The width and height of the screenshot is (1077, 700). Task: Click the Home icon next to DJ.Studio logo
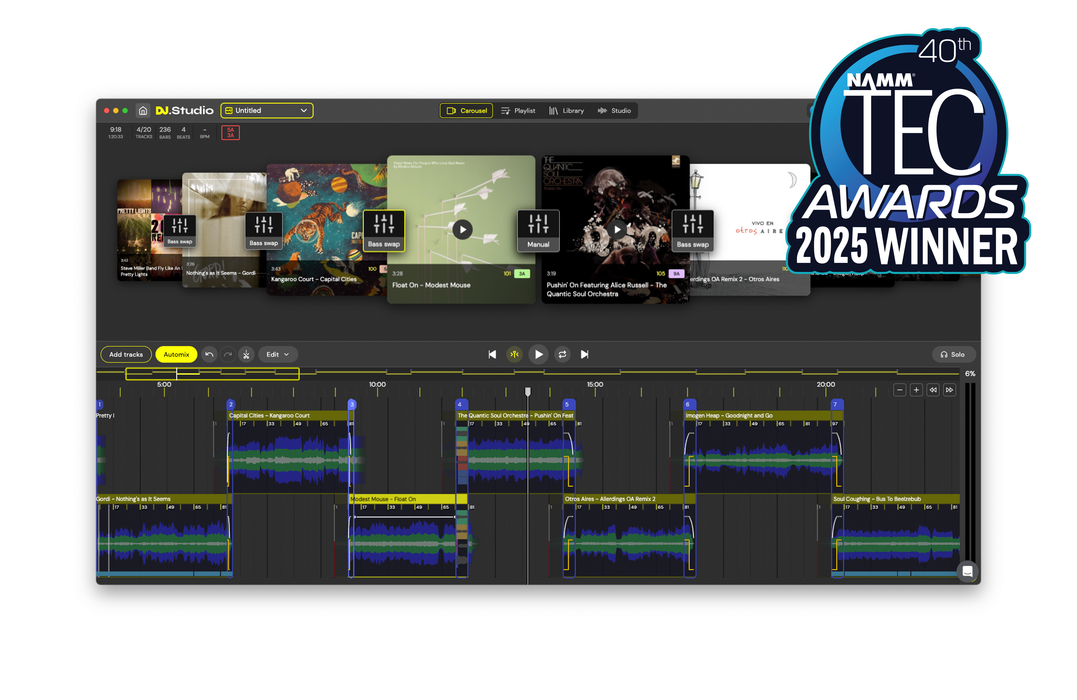point(143,111)
